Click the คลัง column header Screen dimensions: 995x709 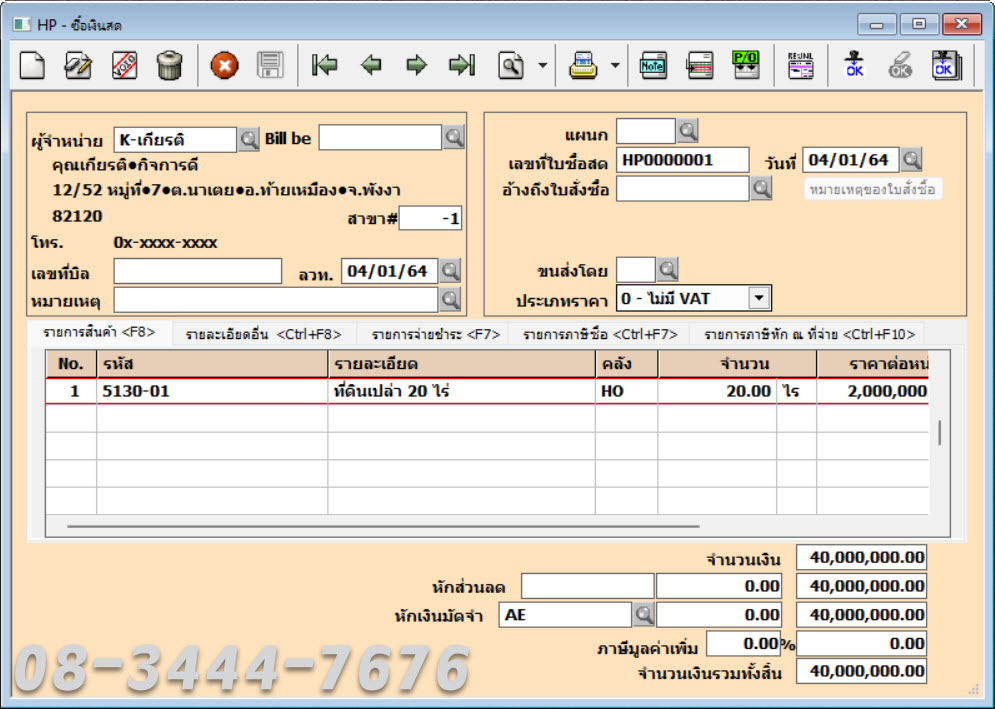(626, 364)
